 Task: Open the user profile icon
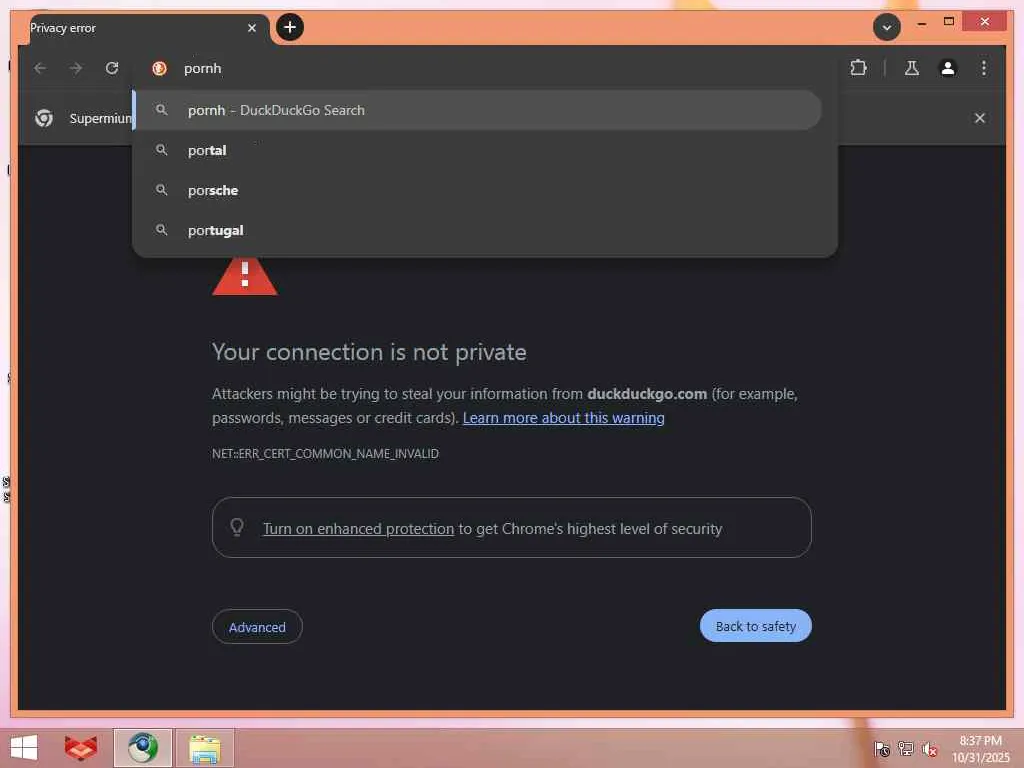tap(948, 68)
